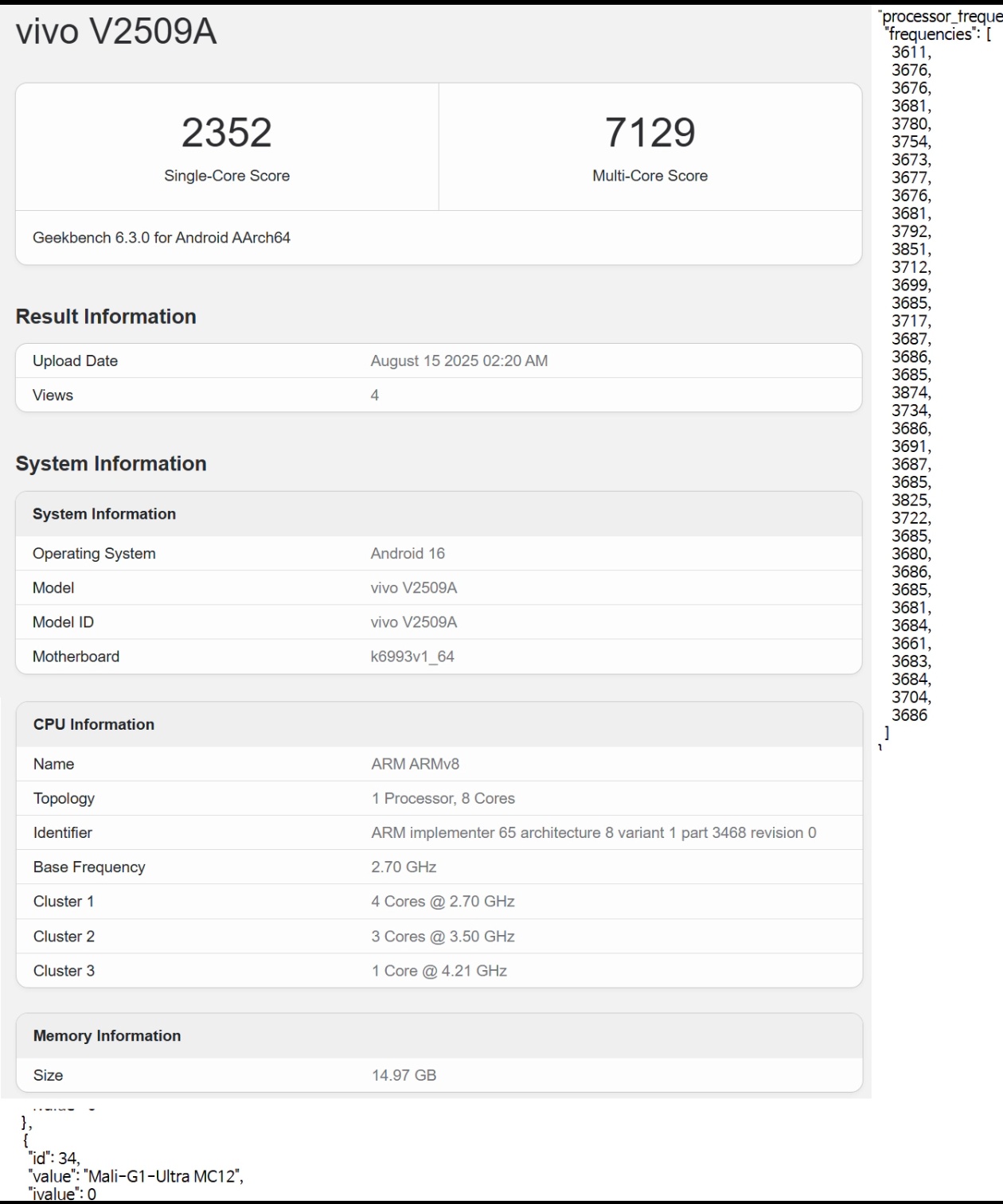Viewport: 1003px width, 1204px height.
Task: Click the Topology row's 1 Processor, 8 Cores
Action: tap(443, 799)
